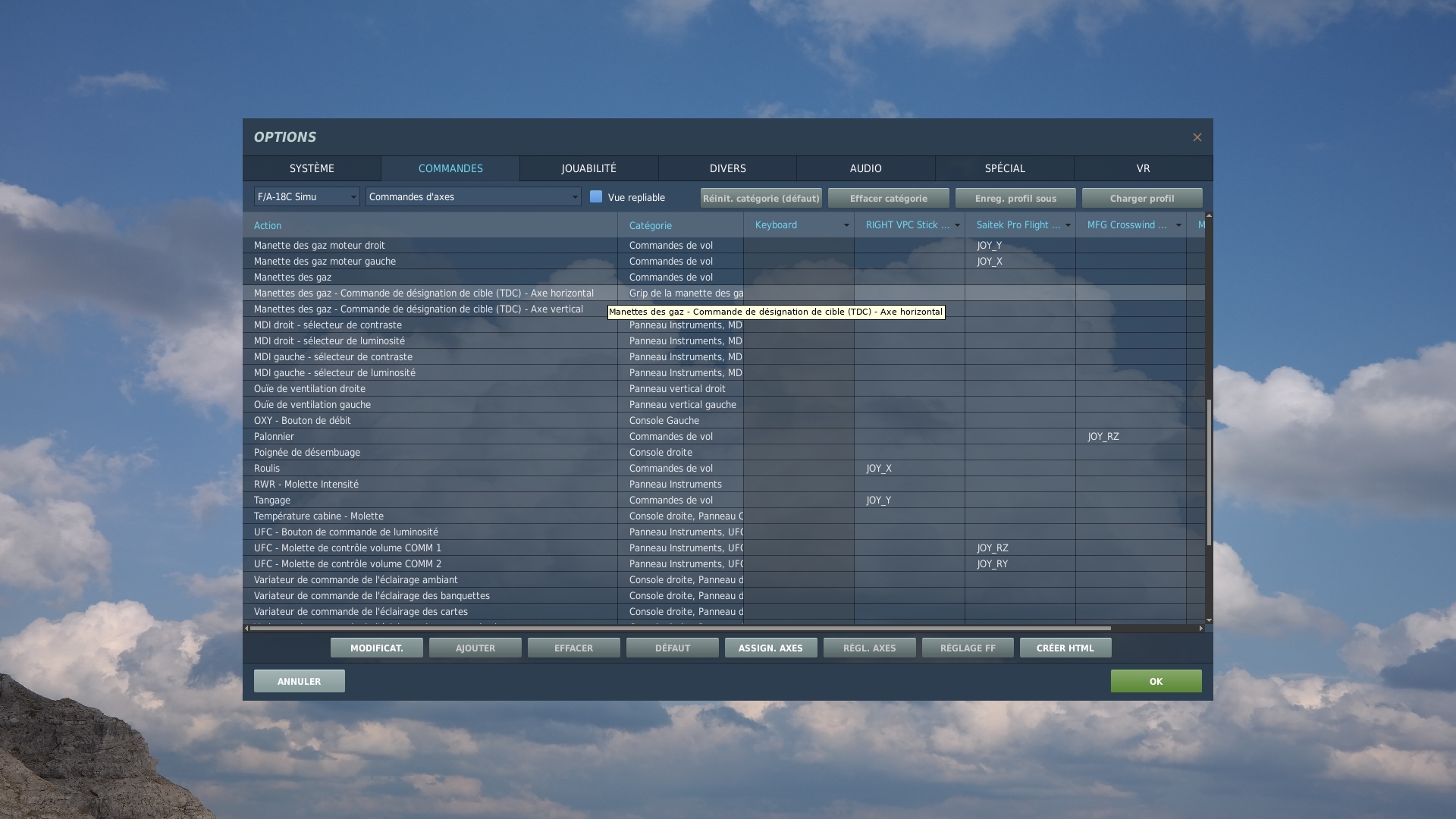Click Enreg. profil sous button

pyautogui.click(x=1015, y=198)
